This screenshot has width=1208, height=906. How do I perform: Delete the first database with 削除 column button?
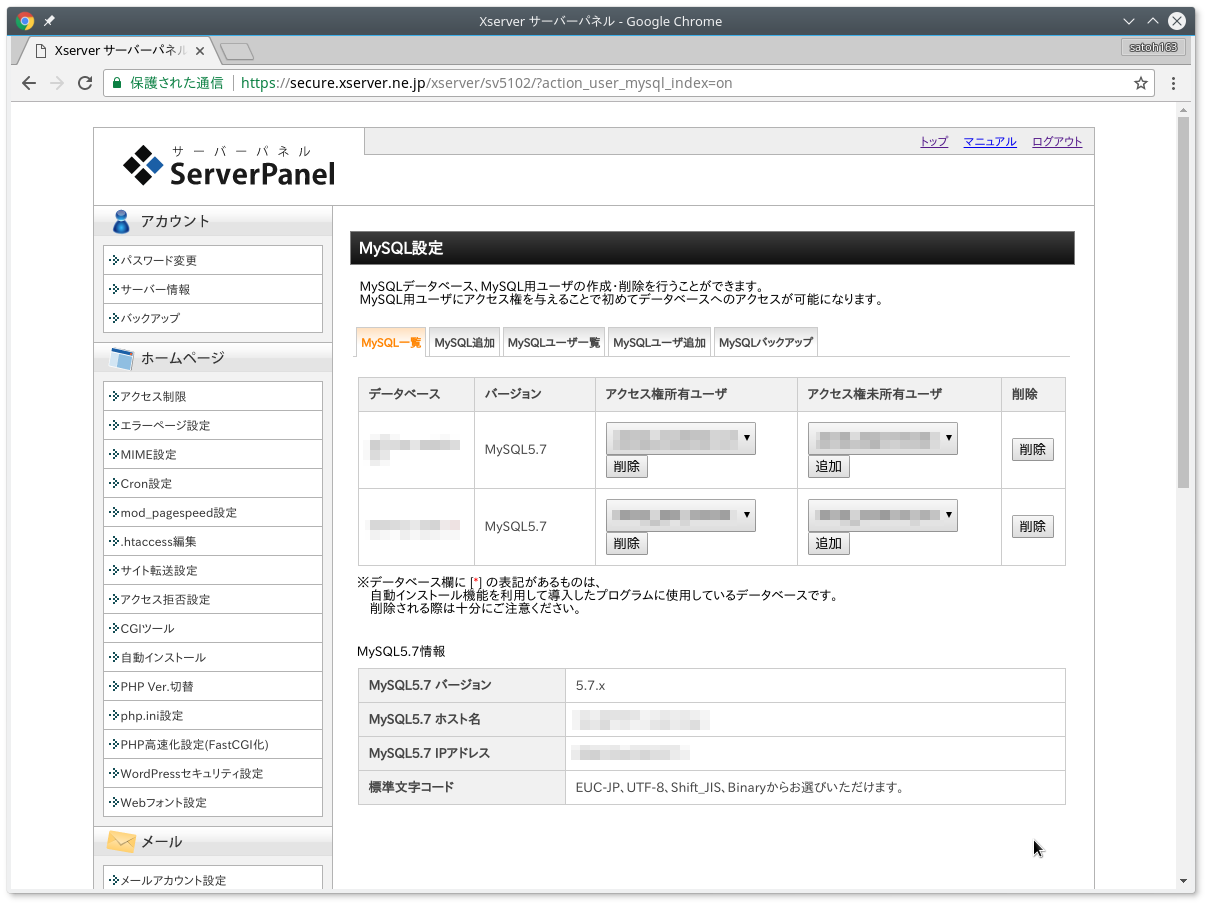tap(1033, 450)
